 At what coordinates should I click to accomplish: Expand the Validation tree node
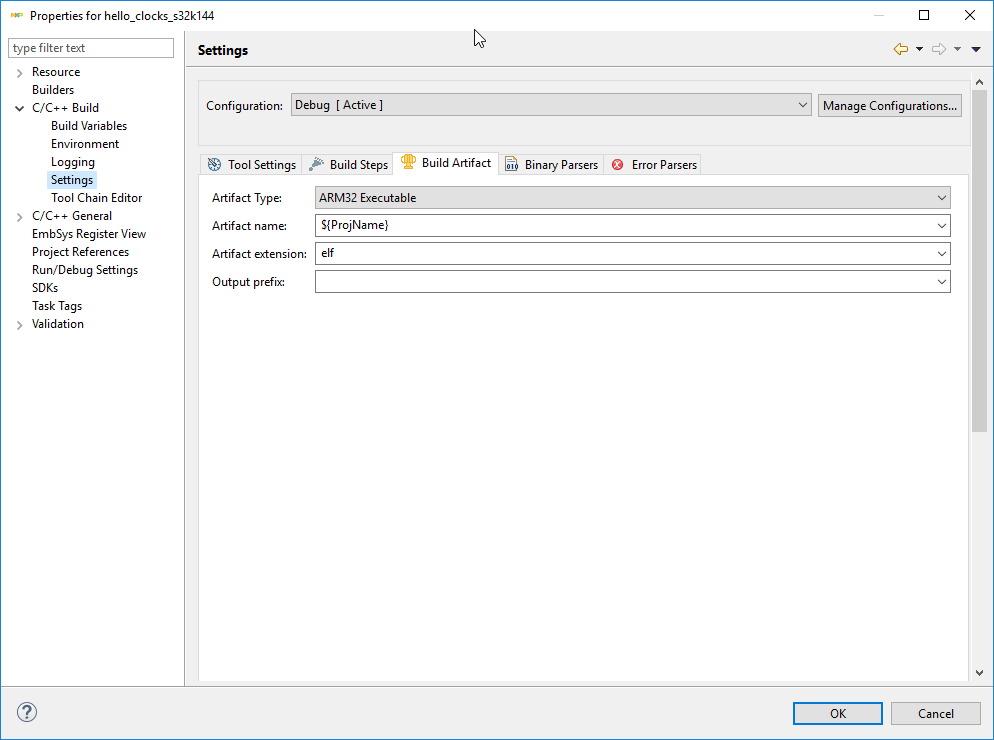[20, 325]
